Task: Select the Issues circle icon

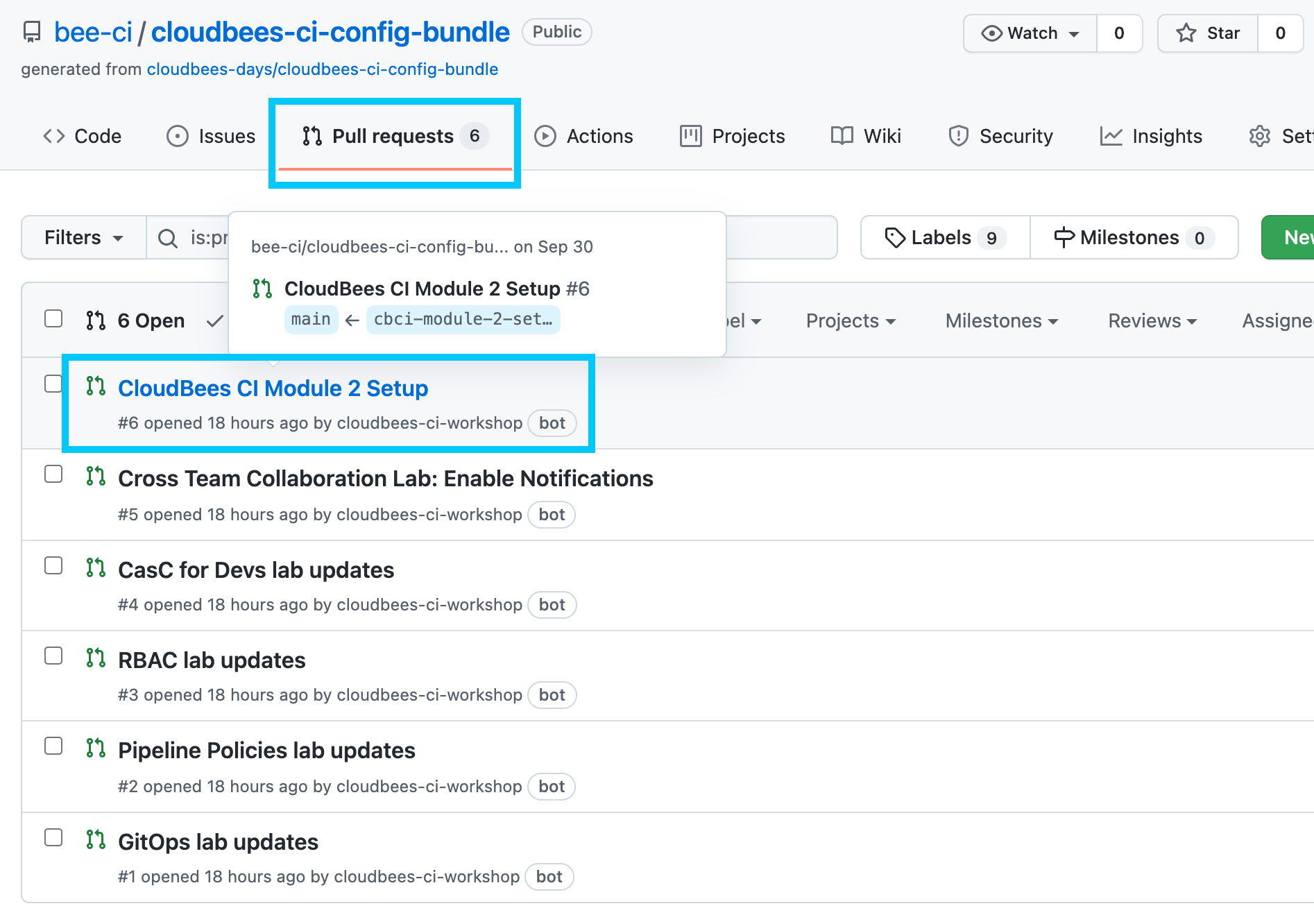Action: 176,136
